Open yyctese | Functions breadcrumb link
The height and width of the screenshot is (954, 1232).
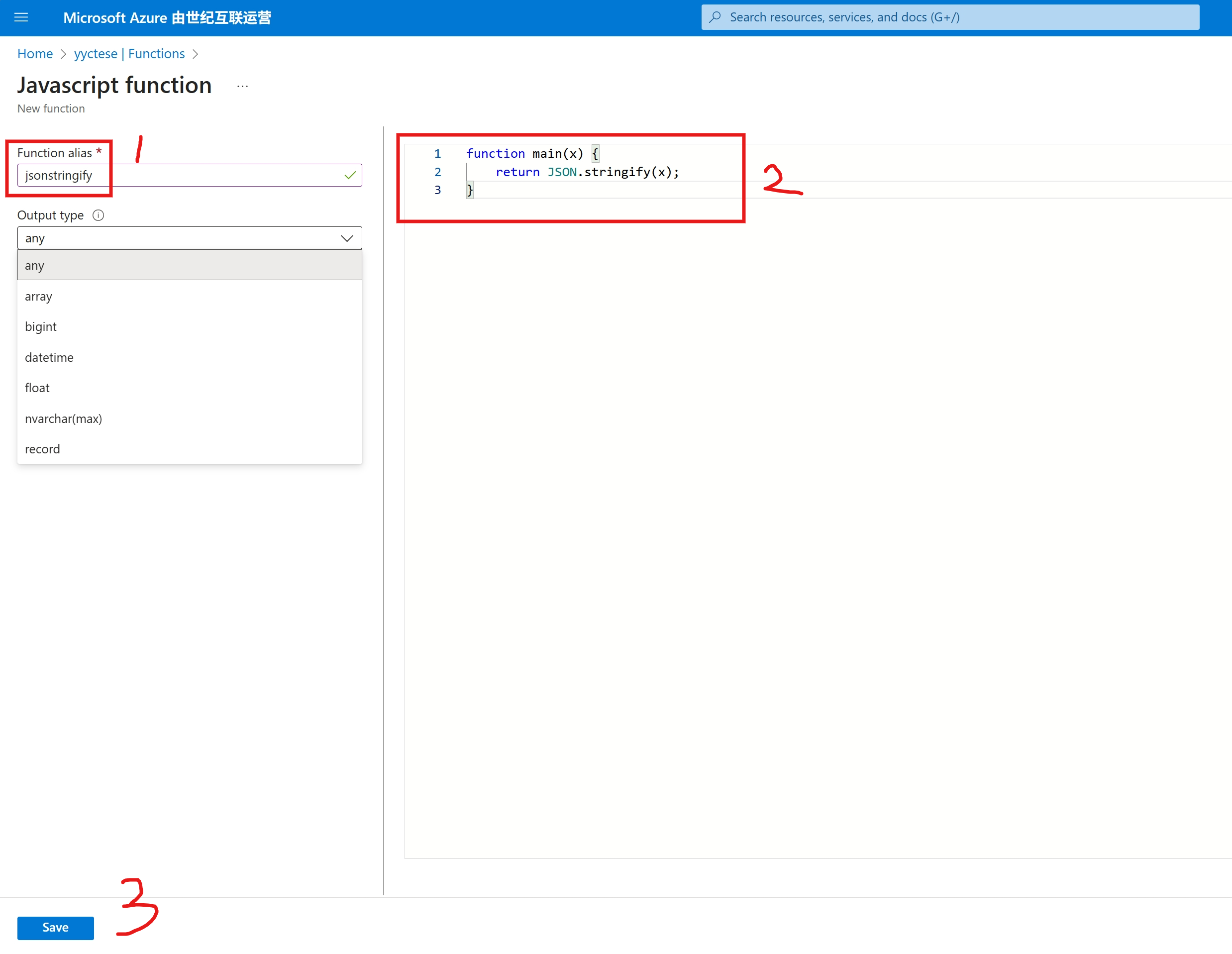click(129, 54)
